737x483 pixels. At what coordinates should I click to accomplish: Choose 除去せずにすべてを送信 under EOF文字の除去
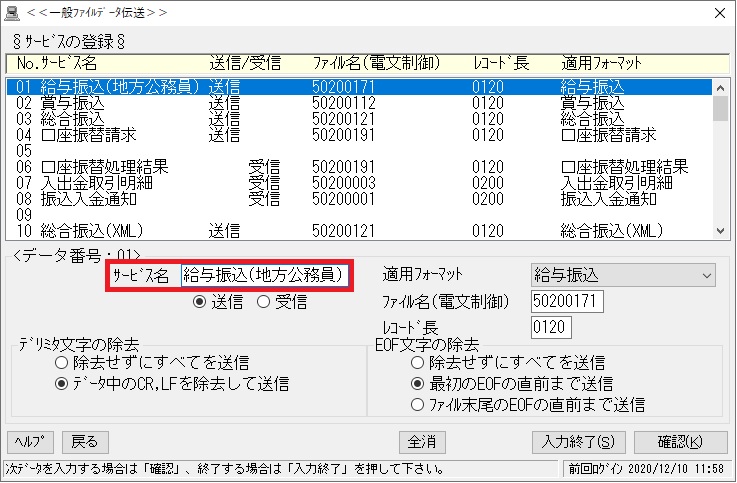508,363
